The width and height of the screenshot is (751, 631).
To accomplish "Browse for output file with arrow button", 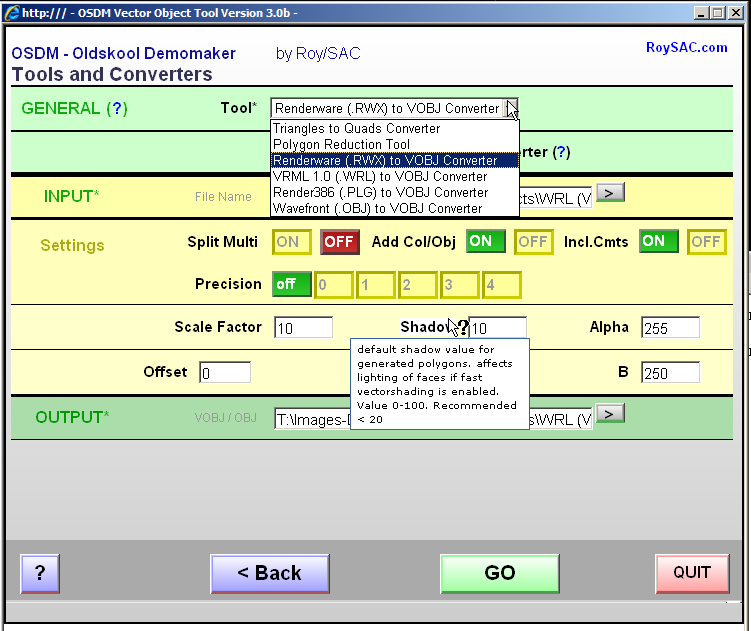I will [610, 413].
